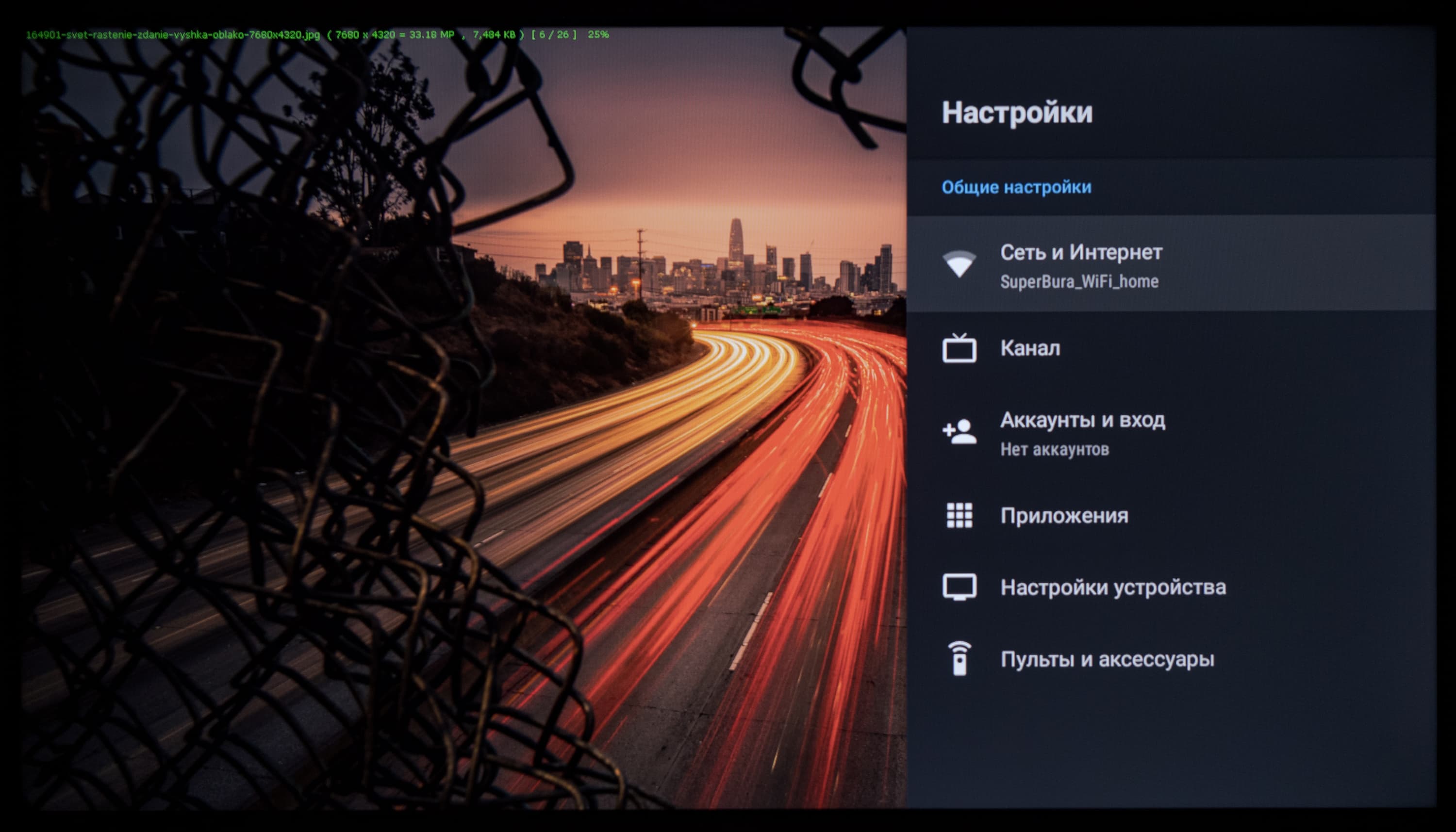
Task: Click the 25% zoom level indicator
Action: [598, 35]
